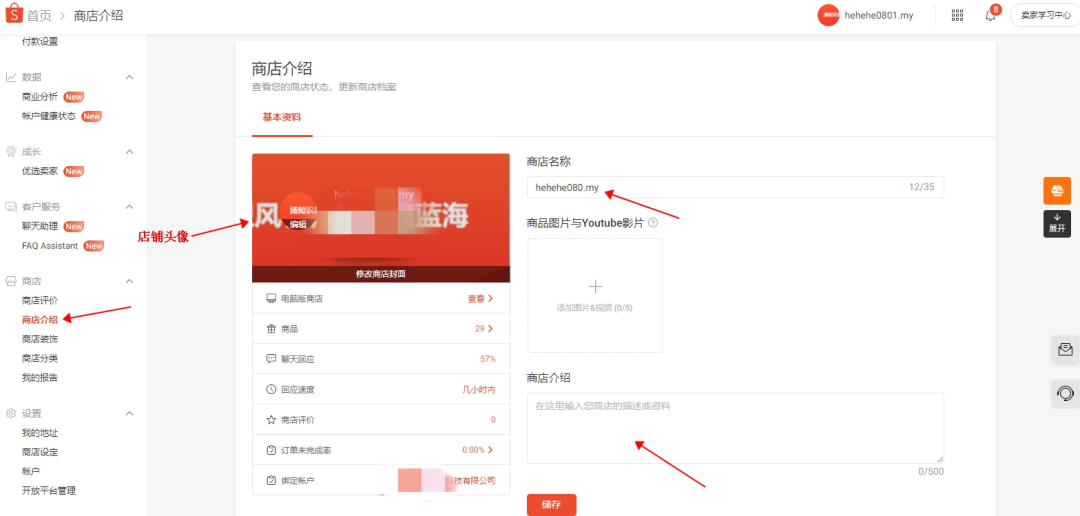
Task: Click the help icon beside 商品图片与Youtube影片
Action: [x=653, y=223]
